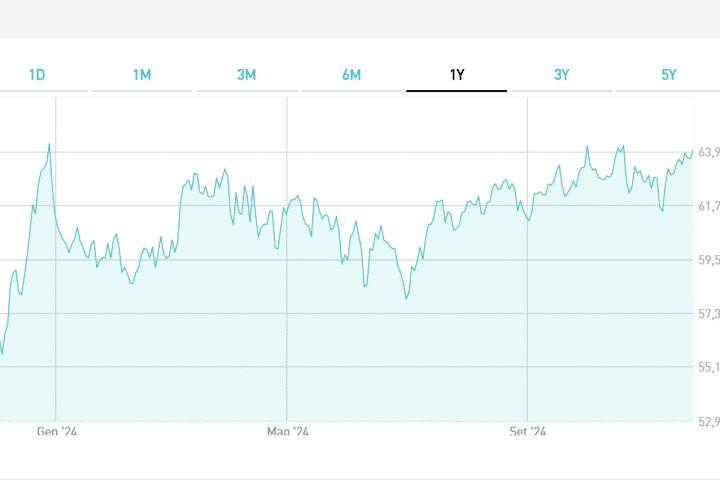Click the 59,5 price axis label
The width and height of the screenshot is (720, 480).
coord(709,260)
